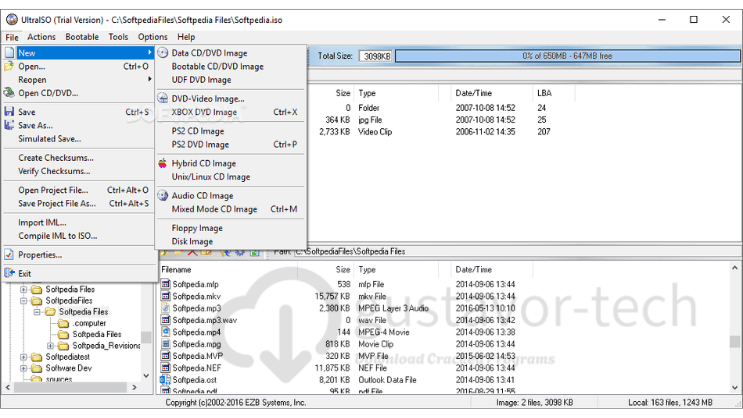Click the Softpedia.mp3 file icon
This screenshot has height=418, width=743.
coord(165,308)
